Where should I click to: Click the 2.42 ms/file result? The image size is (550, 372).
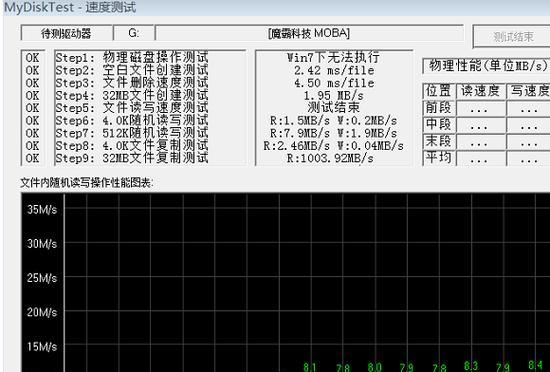coord(334,70)
